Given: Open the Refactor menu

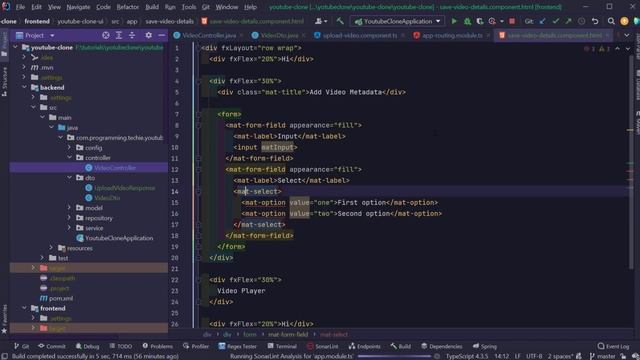Looking at the screenshot, I should point(127,7).
